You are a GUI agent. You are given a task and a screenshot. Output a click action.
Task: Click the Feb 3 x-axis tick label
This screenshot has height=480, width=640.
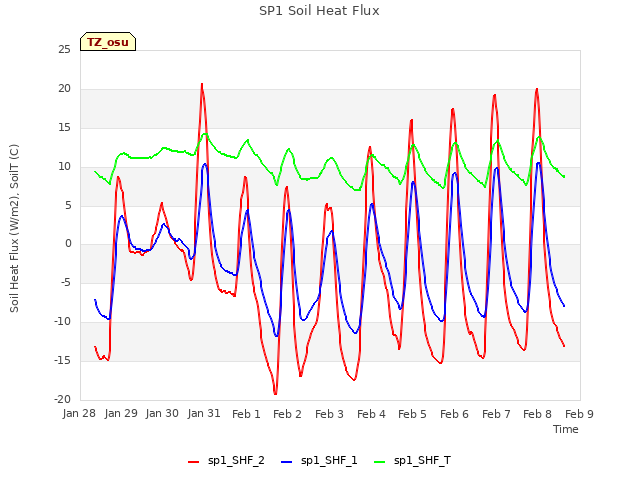pos(329,414)
